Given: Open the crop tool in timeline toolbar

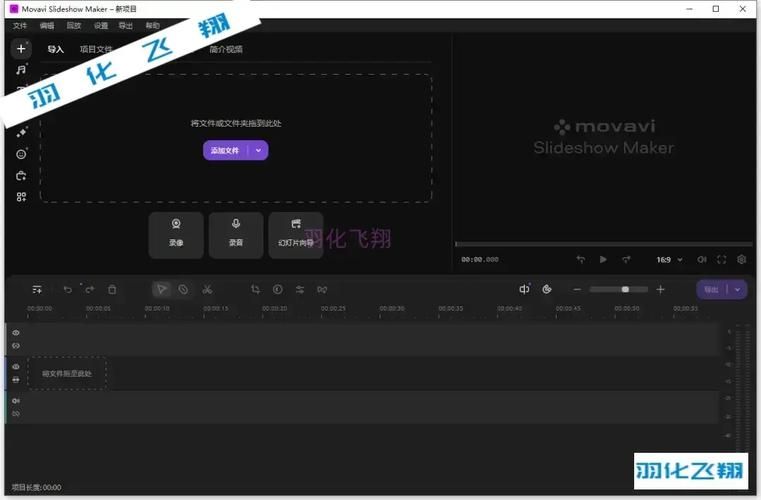Looking at the screenshot, I should [x=255, y=290].
